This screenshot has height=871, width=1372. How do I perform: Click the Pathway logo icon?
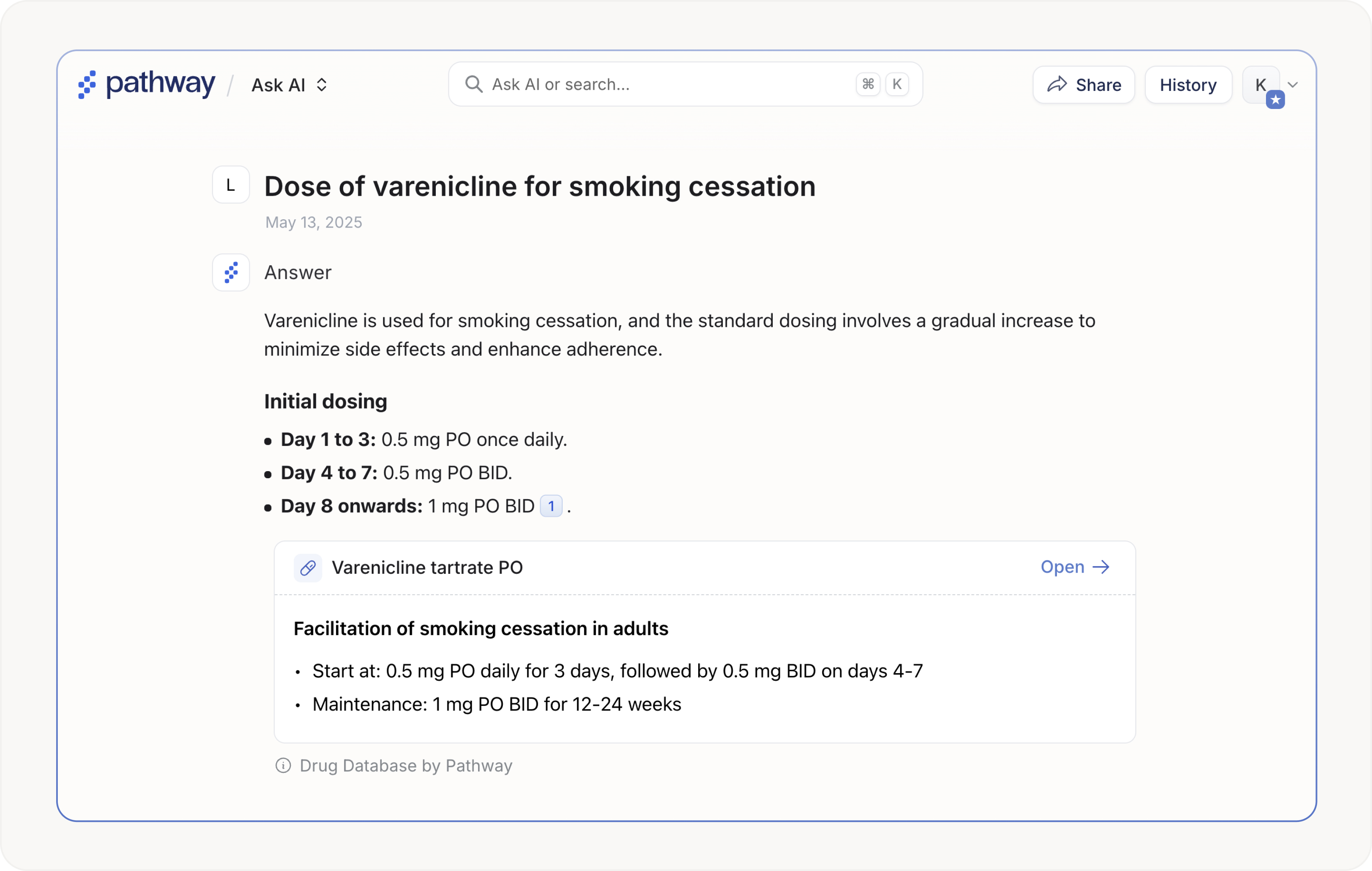coord(87,84)
